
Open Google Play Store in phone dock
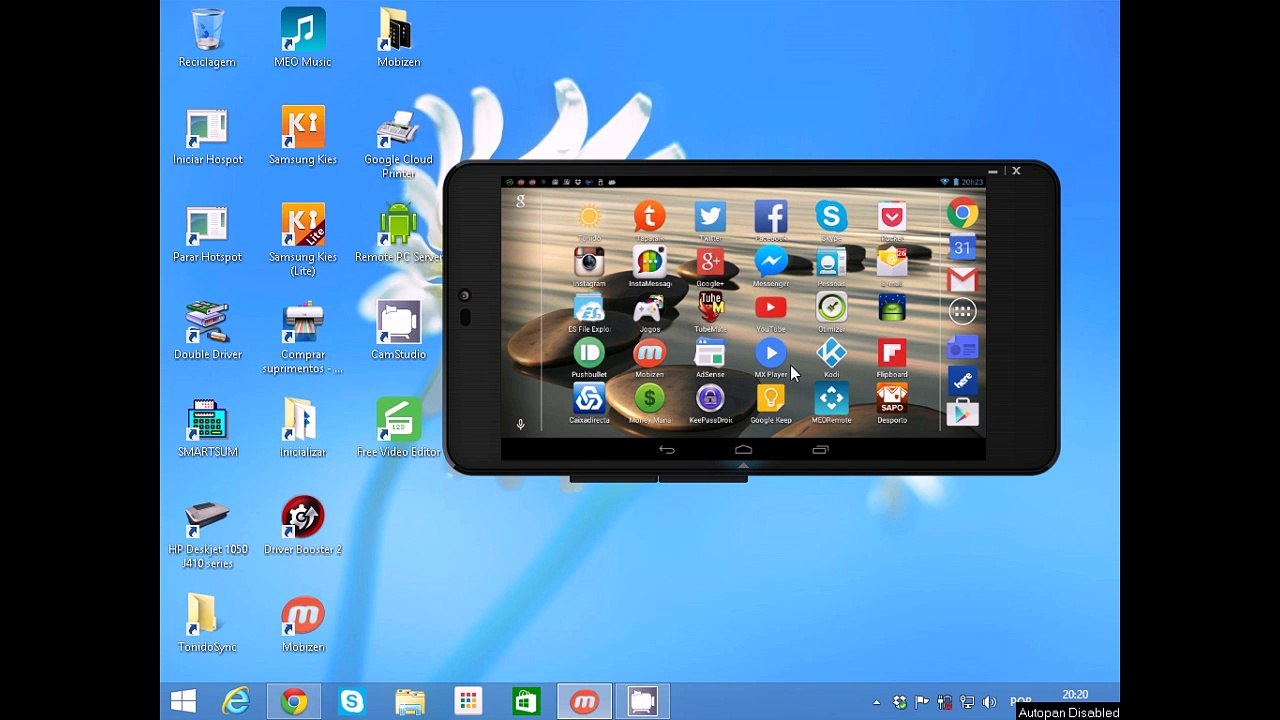962,413
